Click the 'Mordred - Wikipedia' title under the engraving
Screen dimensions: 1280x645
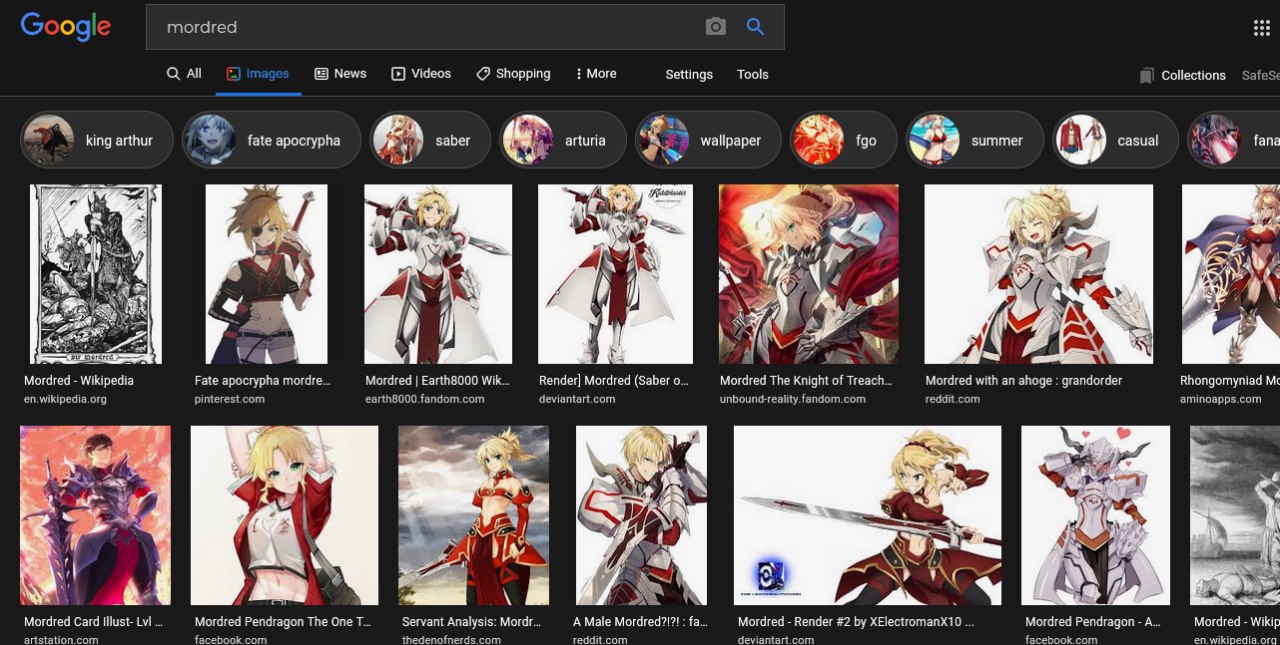pos(79,381)
